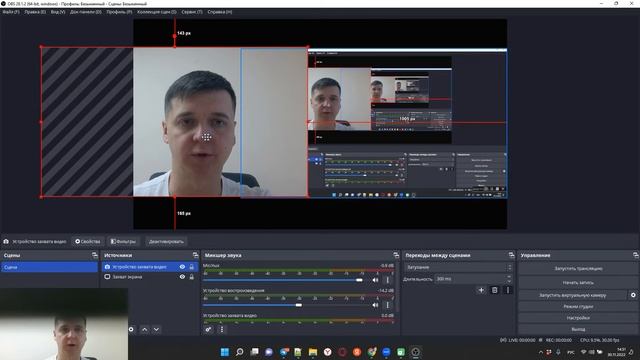Open Windows Start menu
The image size is (640, 360).
coord(224,352)
